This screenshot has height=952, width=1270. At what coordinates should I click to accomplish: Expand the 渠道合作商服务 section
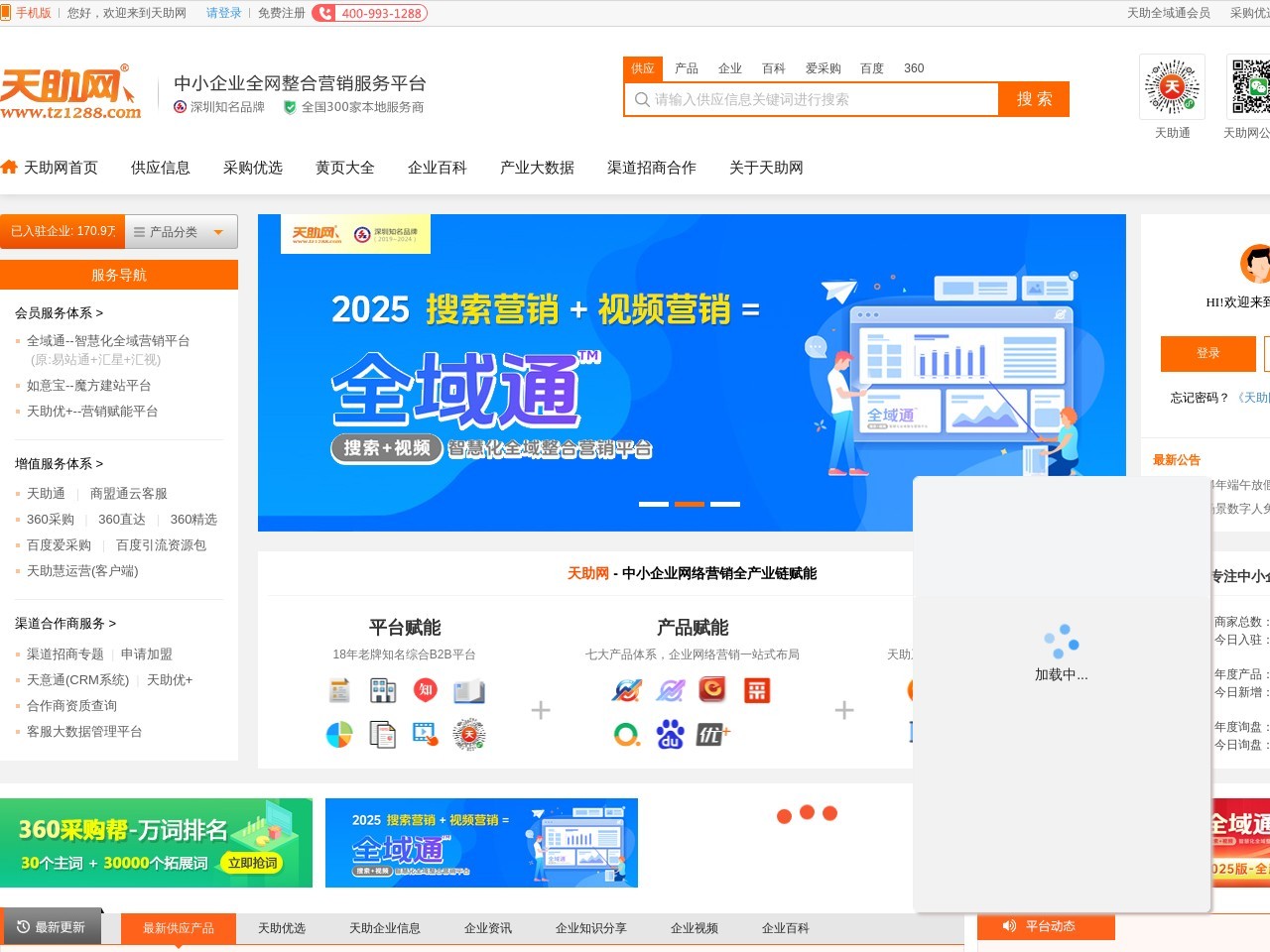point(63,623)
